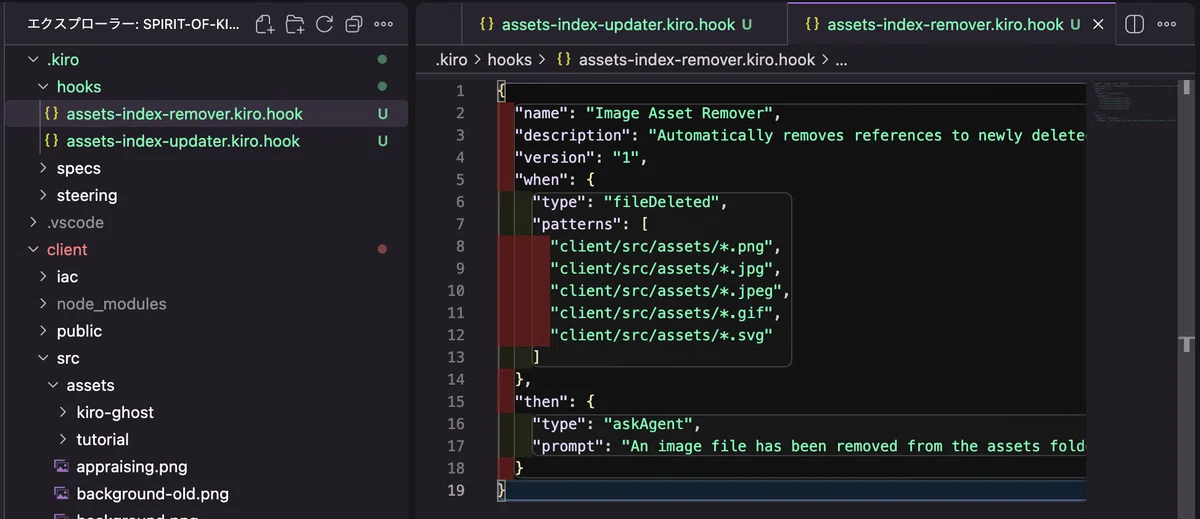Click the background-old.png image file icon
The width and height of the screenshot is (1200, 519).
click(x=61, y=494)
